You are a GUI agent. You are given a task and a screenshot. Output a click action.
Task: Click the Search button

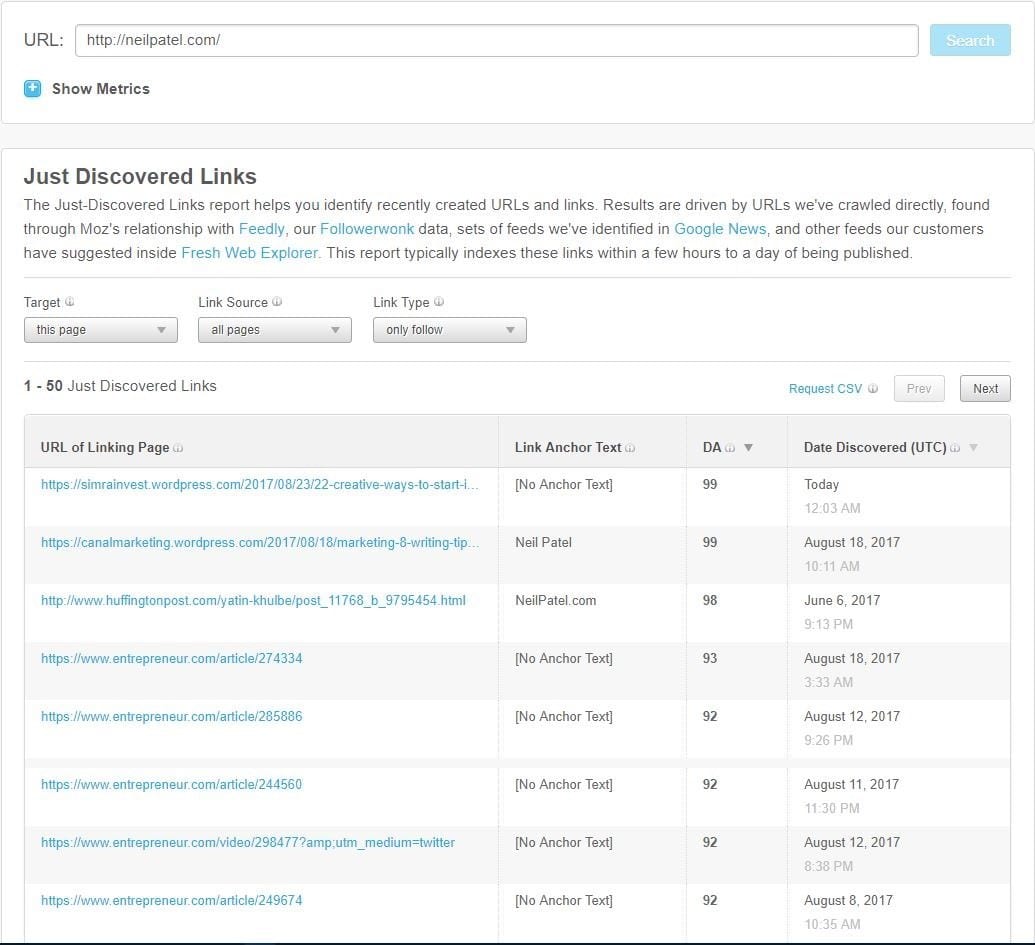tap(970, 41)
